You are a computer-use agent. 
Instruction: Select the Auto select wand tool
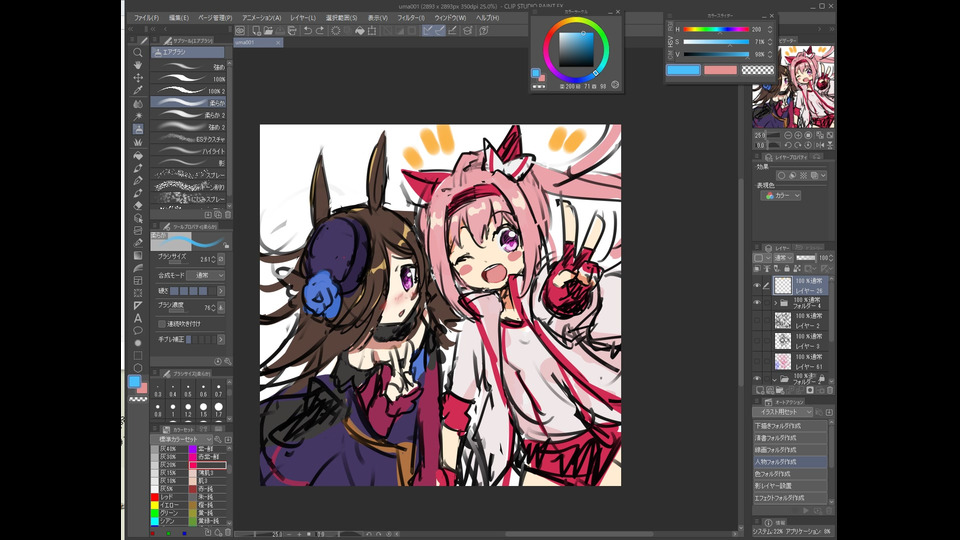tap(138, 116)
